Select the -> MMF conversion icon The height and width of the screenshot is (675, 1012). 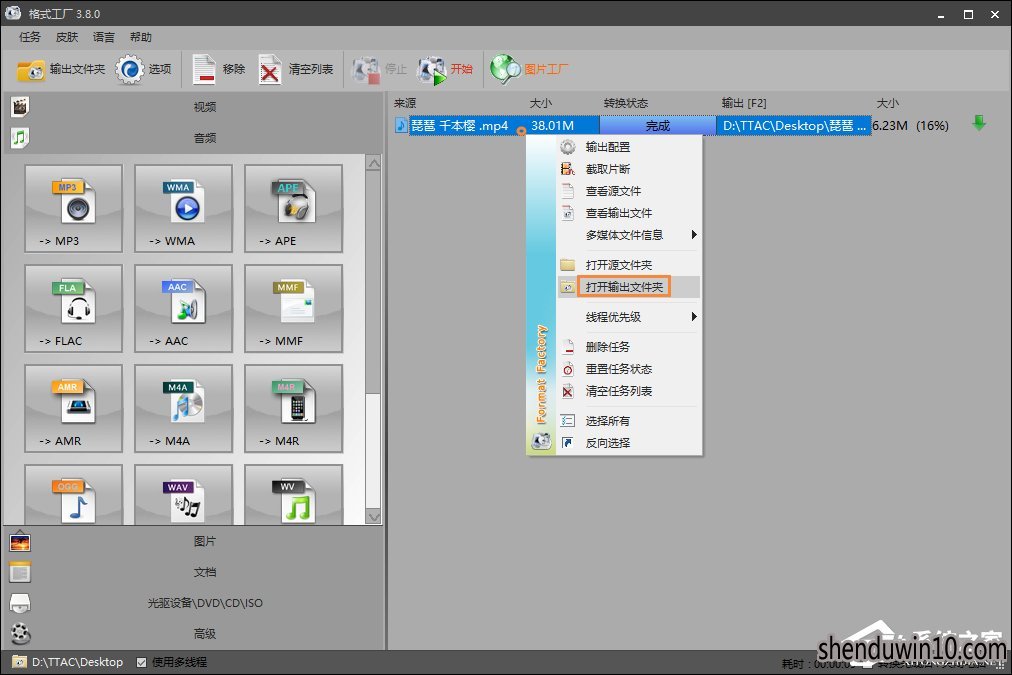click(294, 308)
